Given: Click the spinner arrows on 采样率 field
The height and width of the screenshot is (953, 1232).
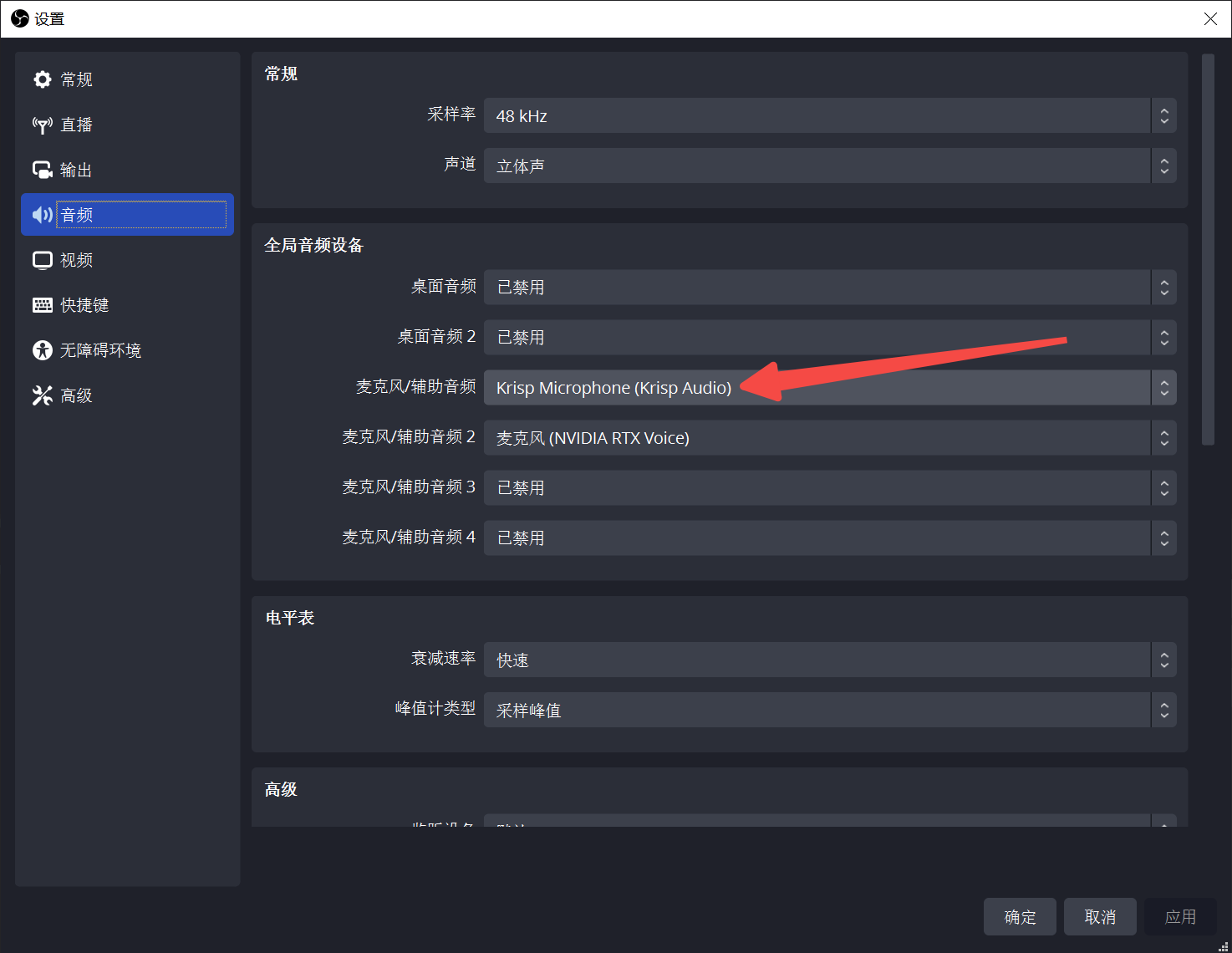Looking at the screenshot, I should 1164,115.
